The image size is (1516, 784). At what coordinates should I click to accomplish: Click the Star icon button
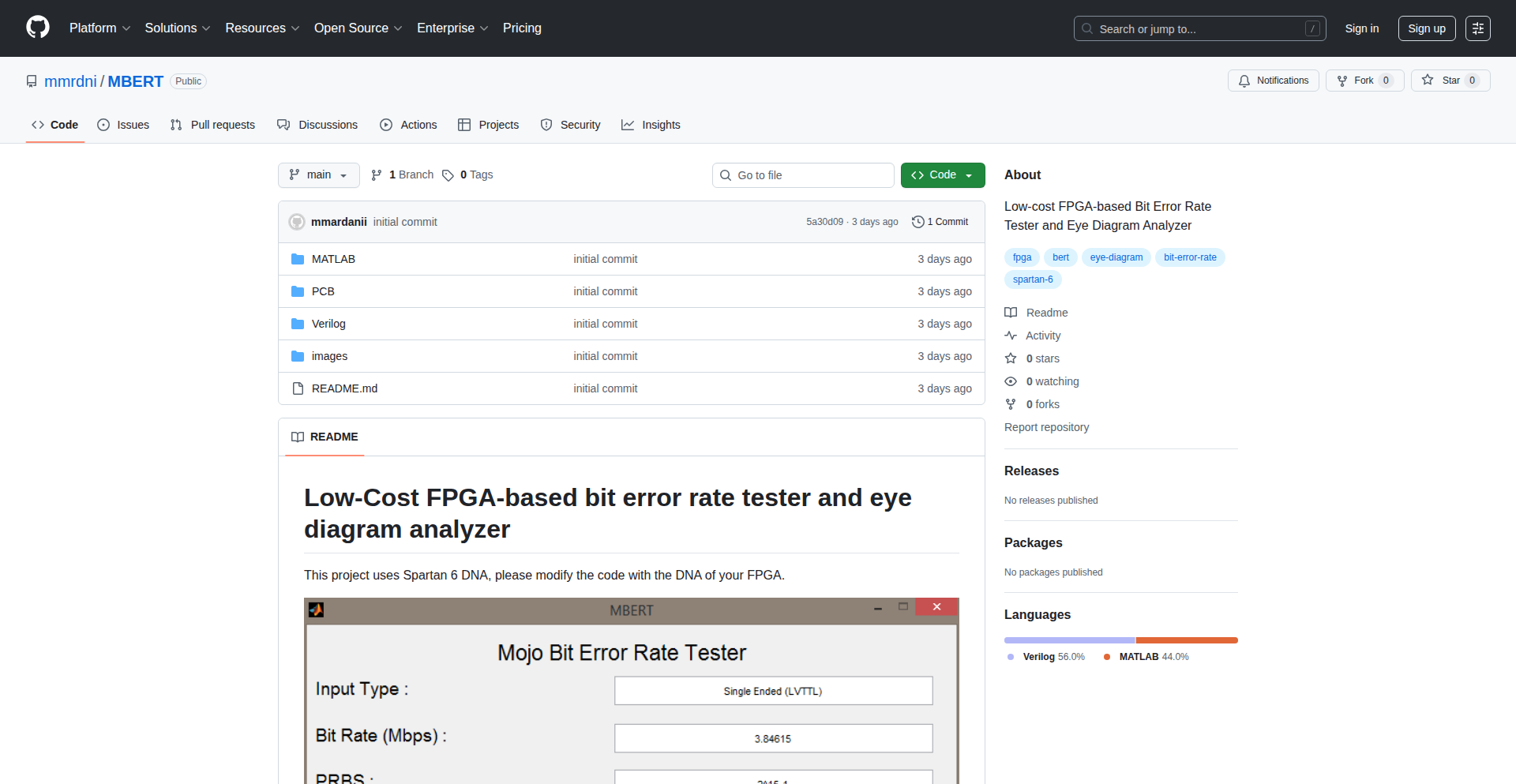point(1428,81)
